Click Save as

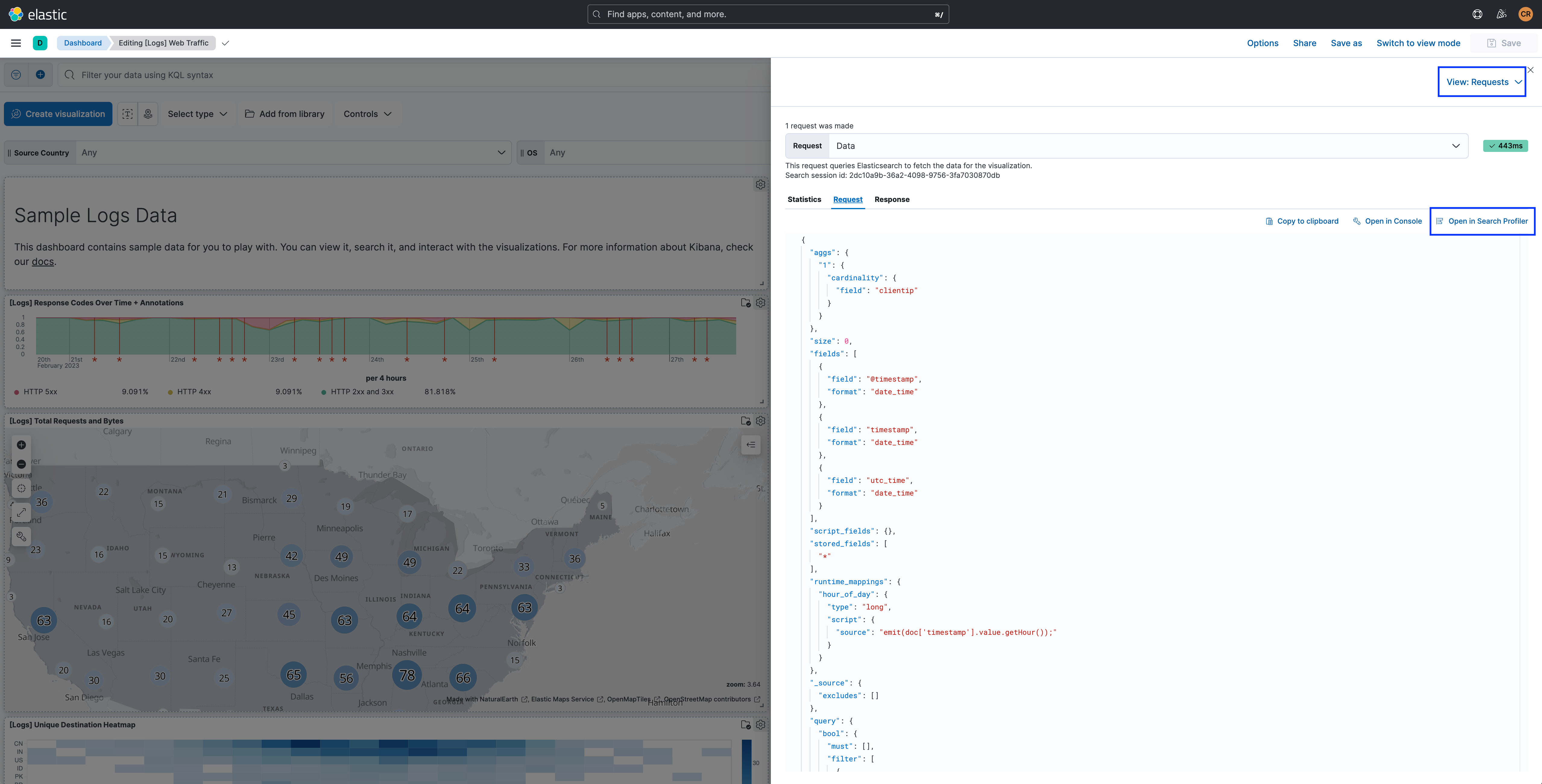pos(1346,43)
